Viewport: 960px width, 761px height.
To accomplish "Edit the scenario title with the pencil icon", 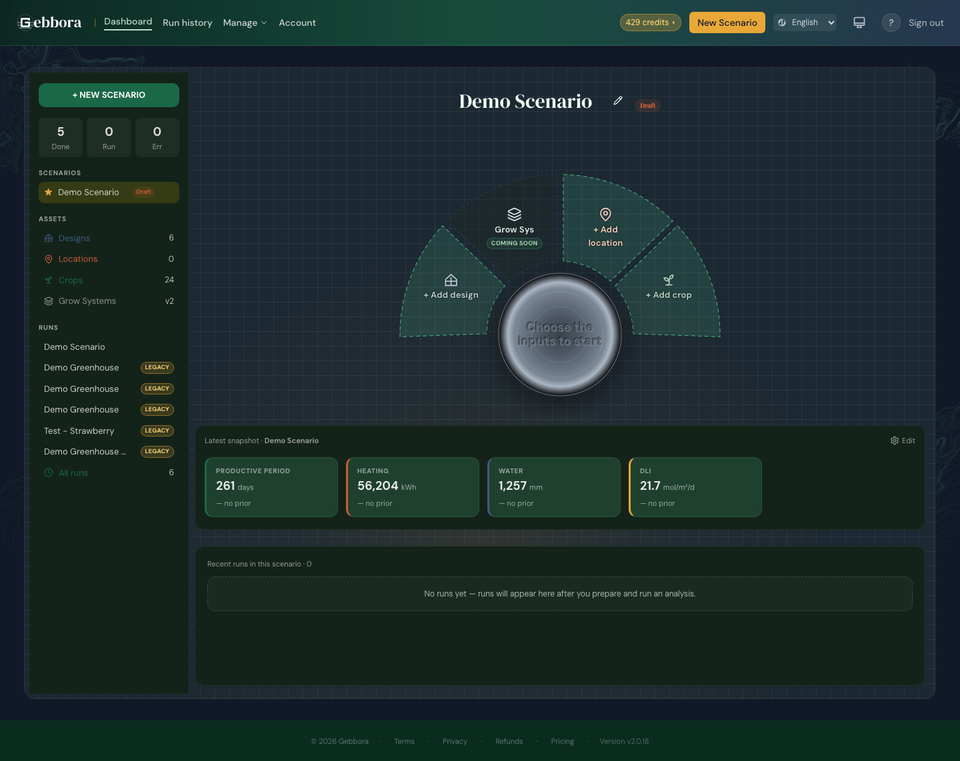I will [618, 101].
